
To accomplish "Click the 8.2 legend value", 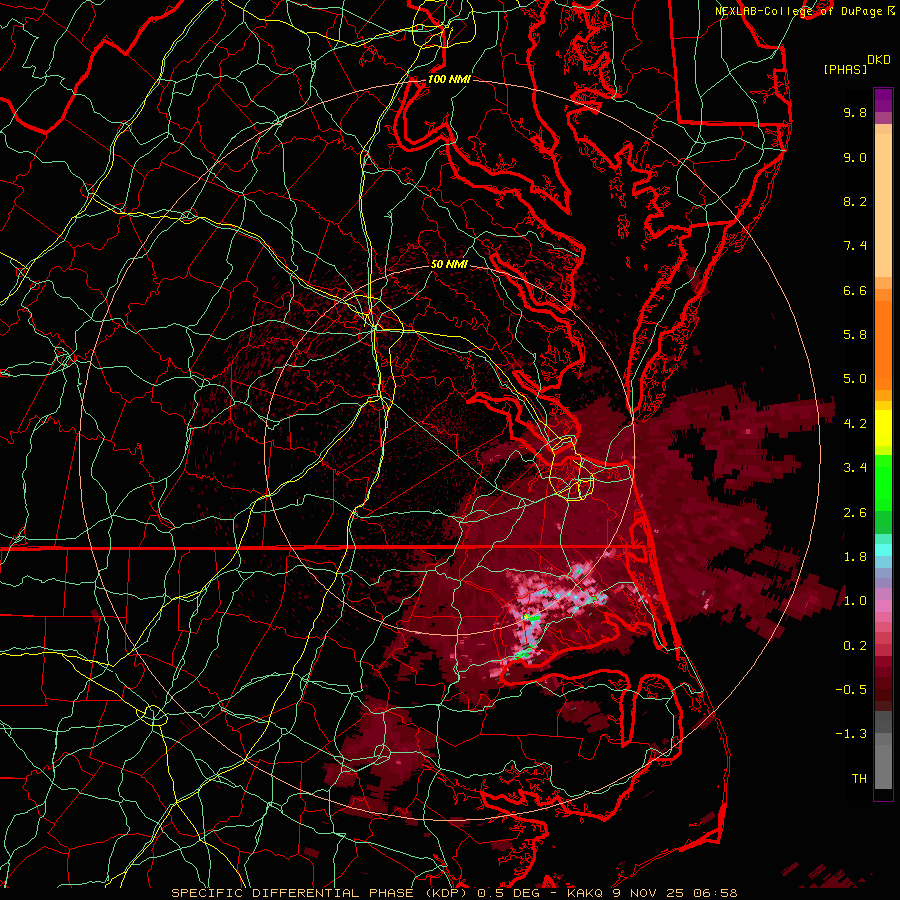I will 855,201.
